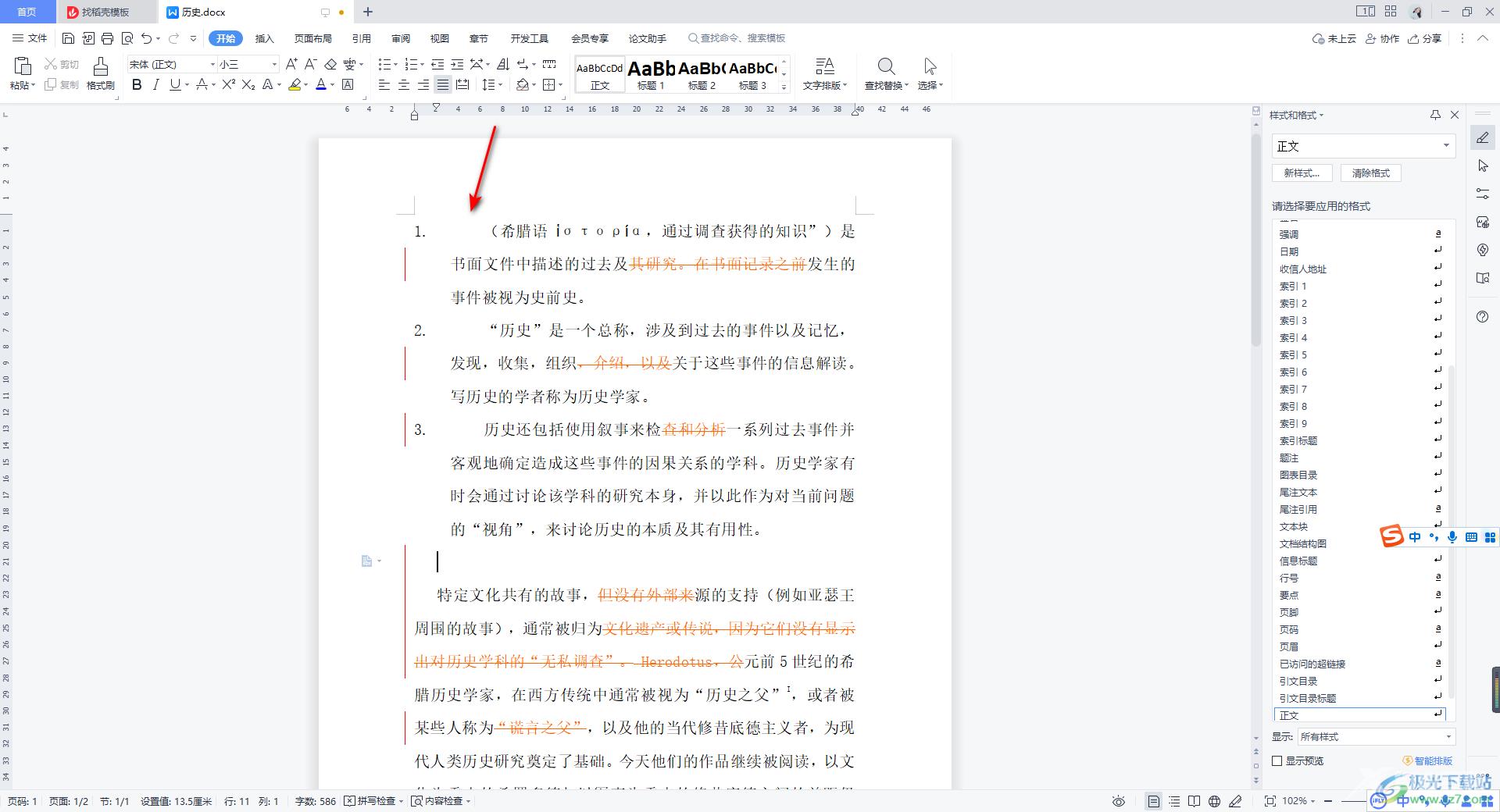
Task: Switch to the 视图 tab
Action: 440,38
